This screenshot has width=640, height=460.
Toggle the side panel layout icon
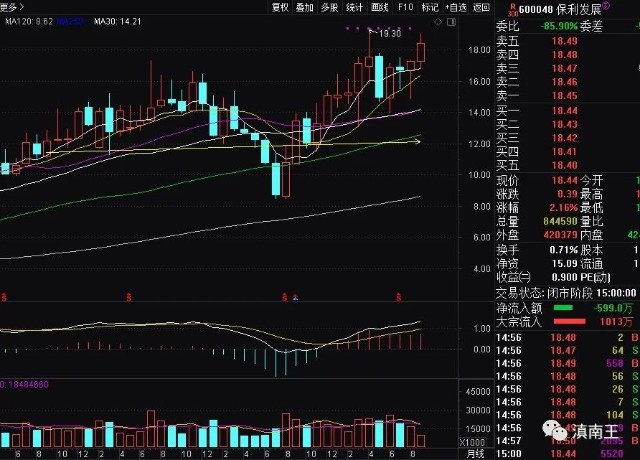[x=451, y=22]
